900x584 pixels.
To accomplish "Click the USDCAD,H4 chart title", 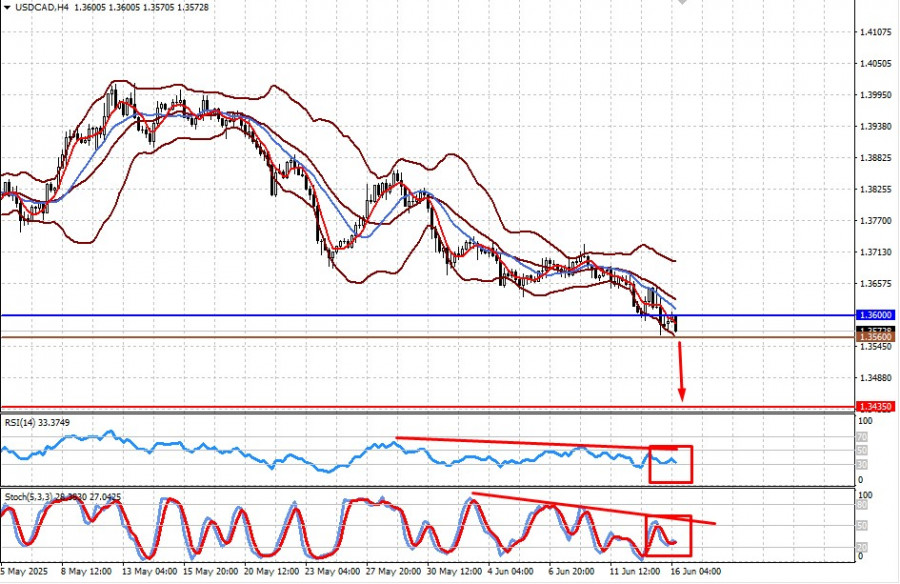I will pyautogui.click(x=40, y=7).
